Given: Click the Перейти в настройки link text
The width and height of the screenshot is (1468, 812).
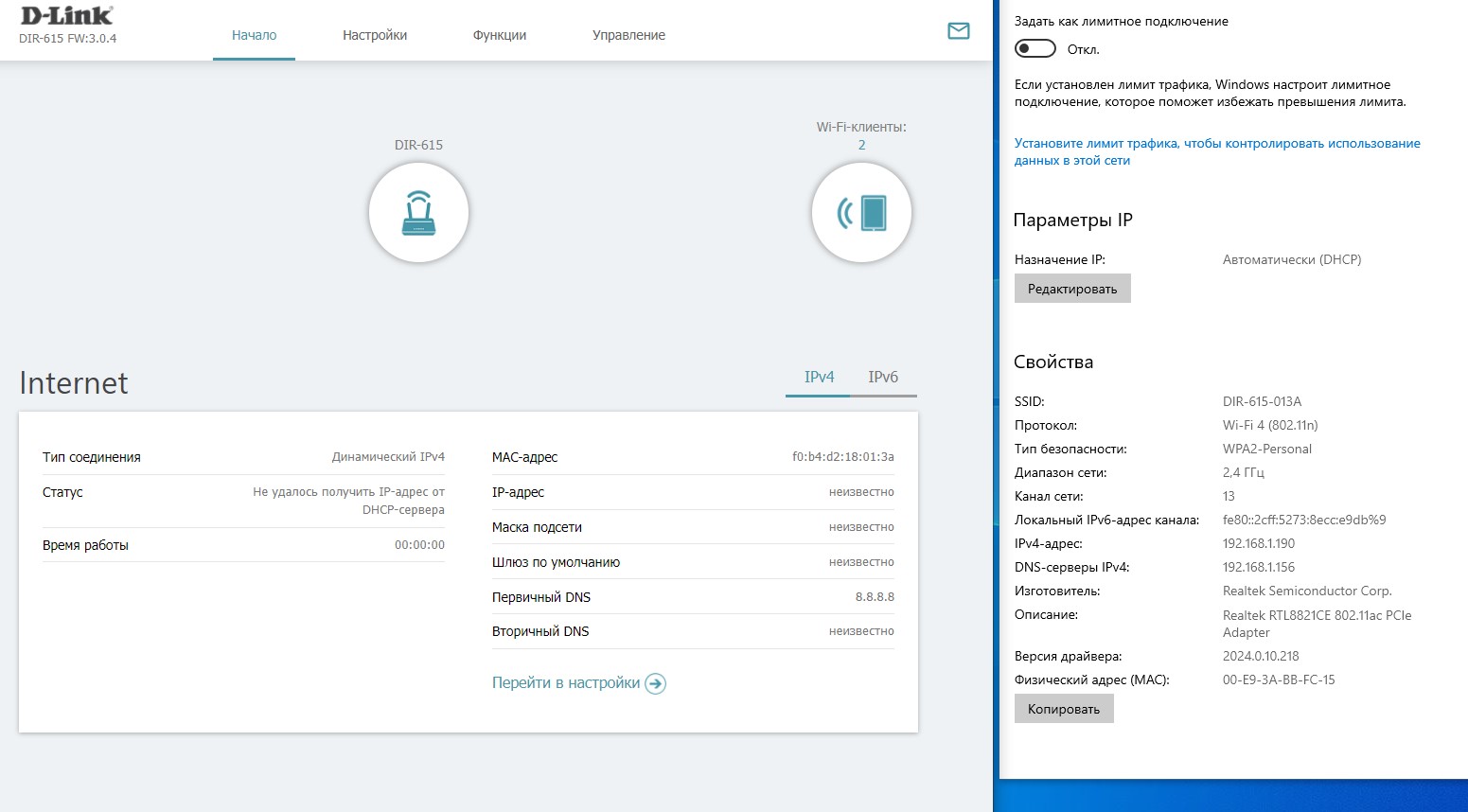Looking at the screenshot, I should tap(566, 683).
